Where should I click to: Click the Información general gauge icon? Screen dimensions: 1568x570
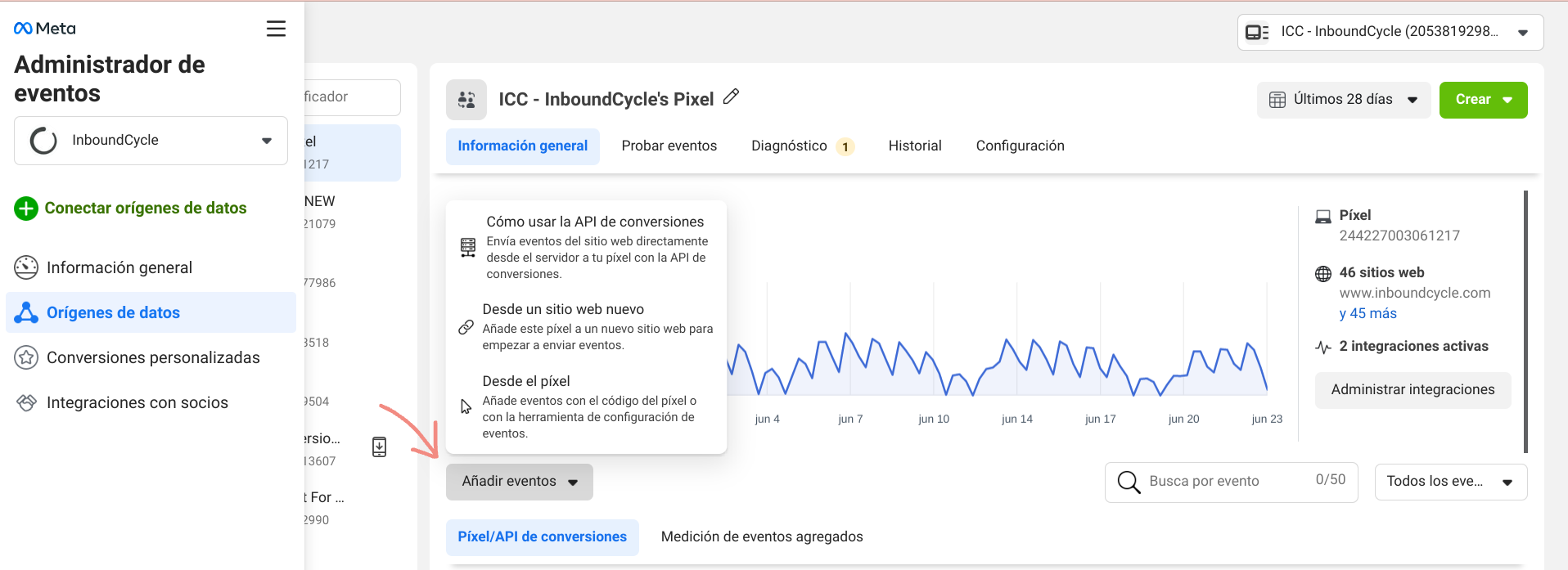26,267
